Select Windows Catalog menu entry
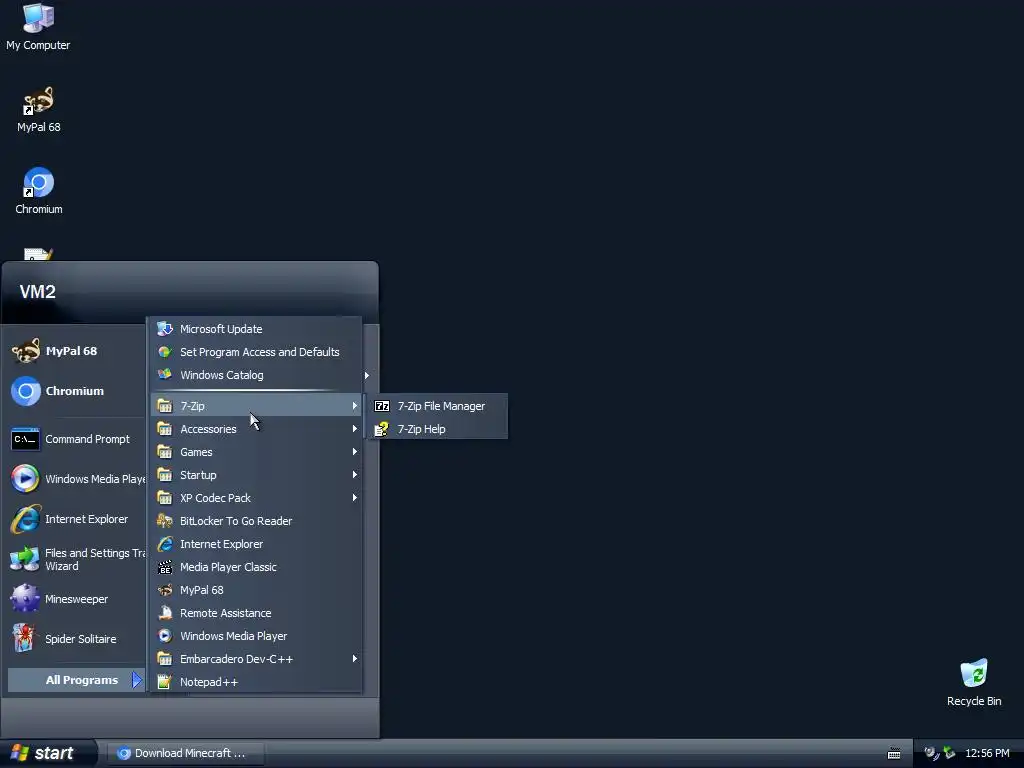The width and height of the screenshot is (1024, 768). pyautogui.click(x=257, y=375)
